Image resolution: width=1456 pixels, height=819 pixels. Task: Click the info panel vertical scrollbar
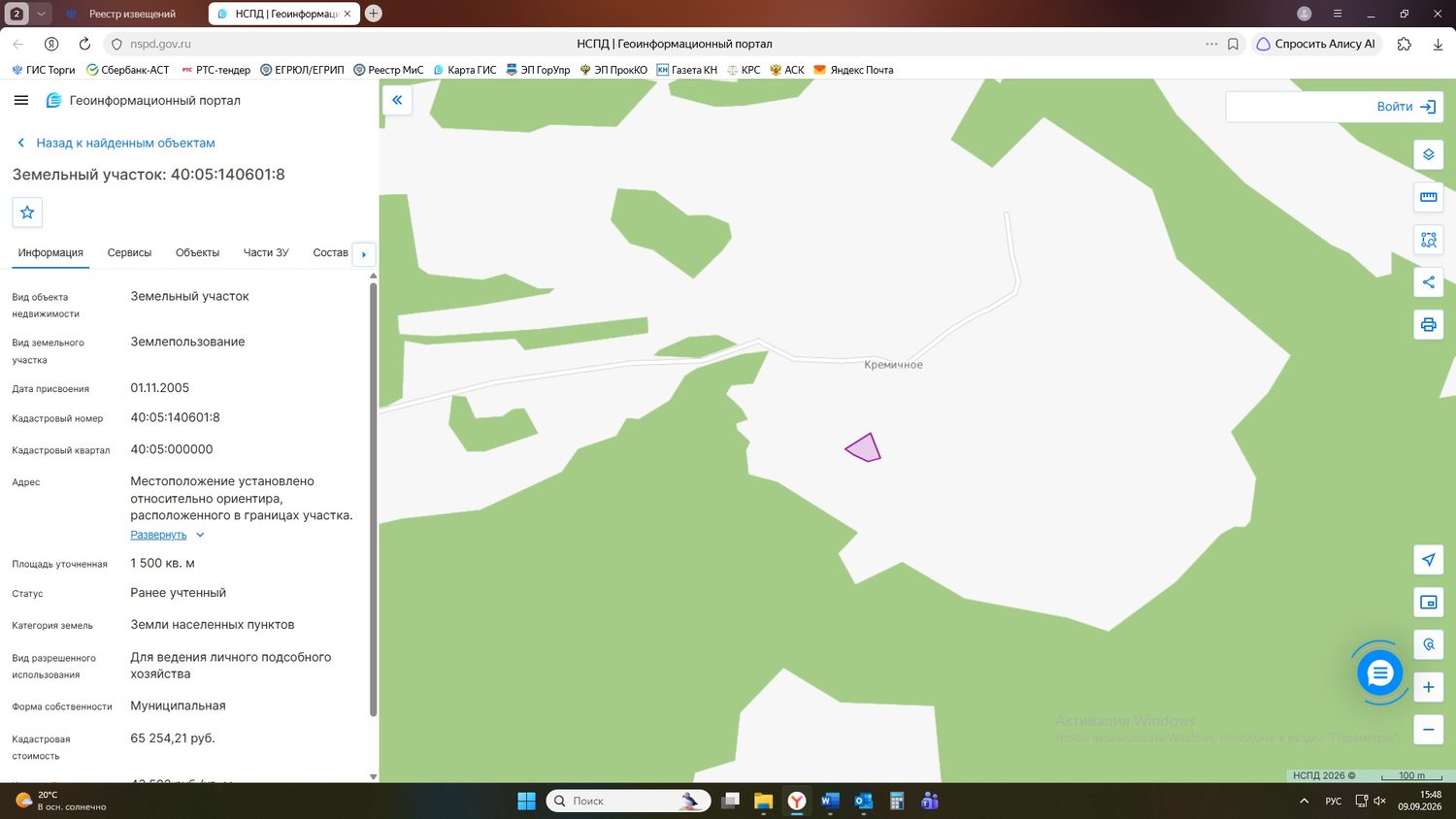[x=374, y=499]
